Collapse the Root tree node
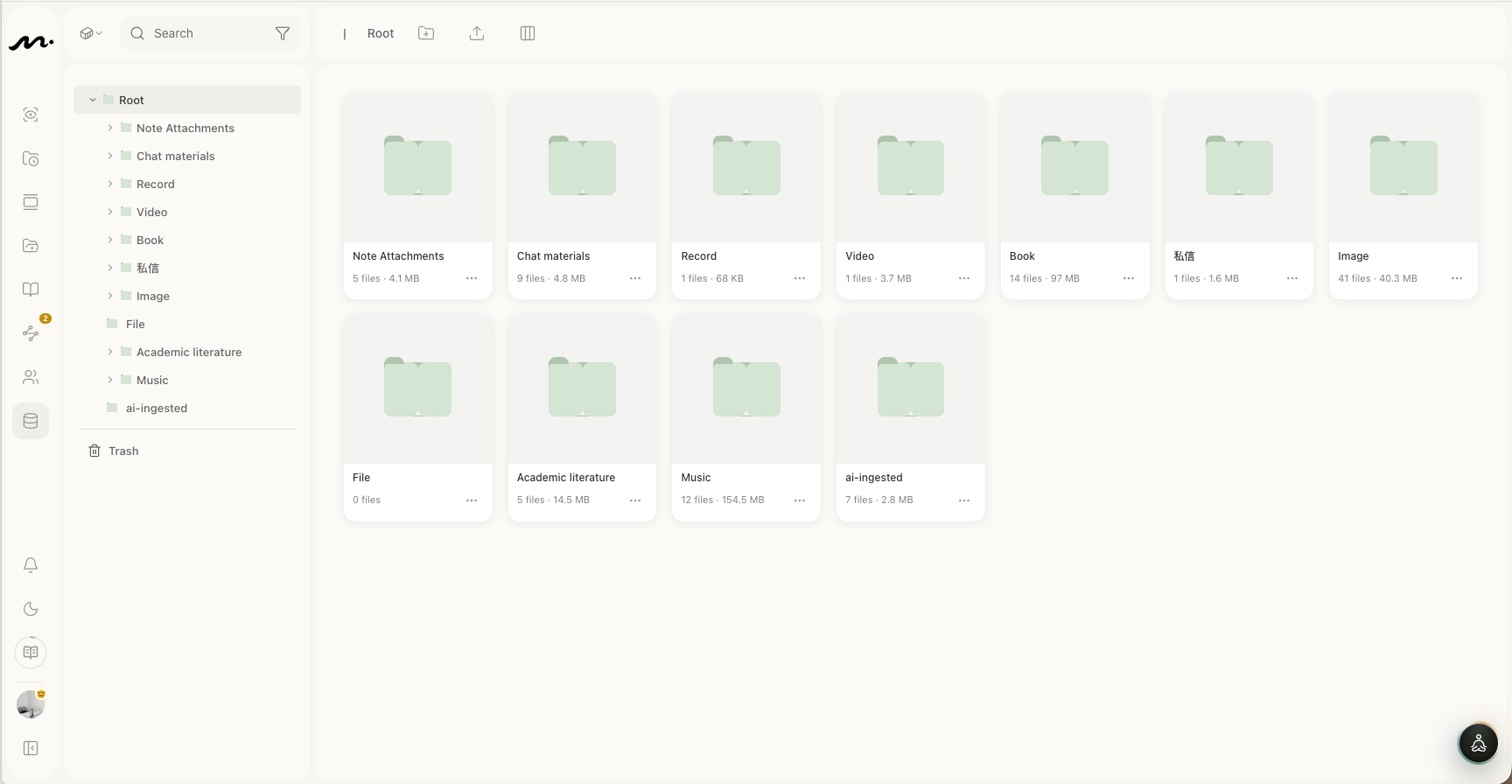The height and width of the screenshot is (784, 1512). [x=93, y=100]
